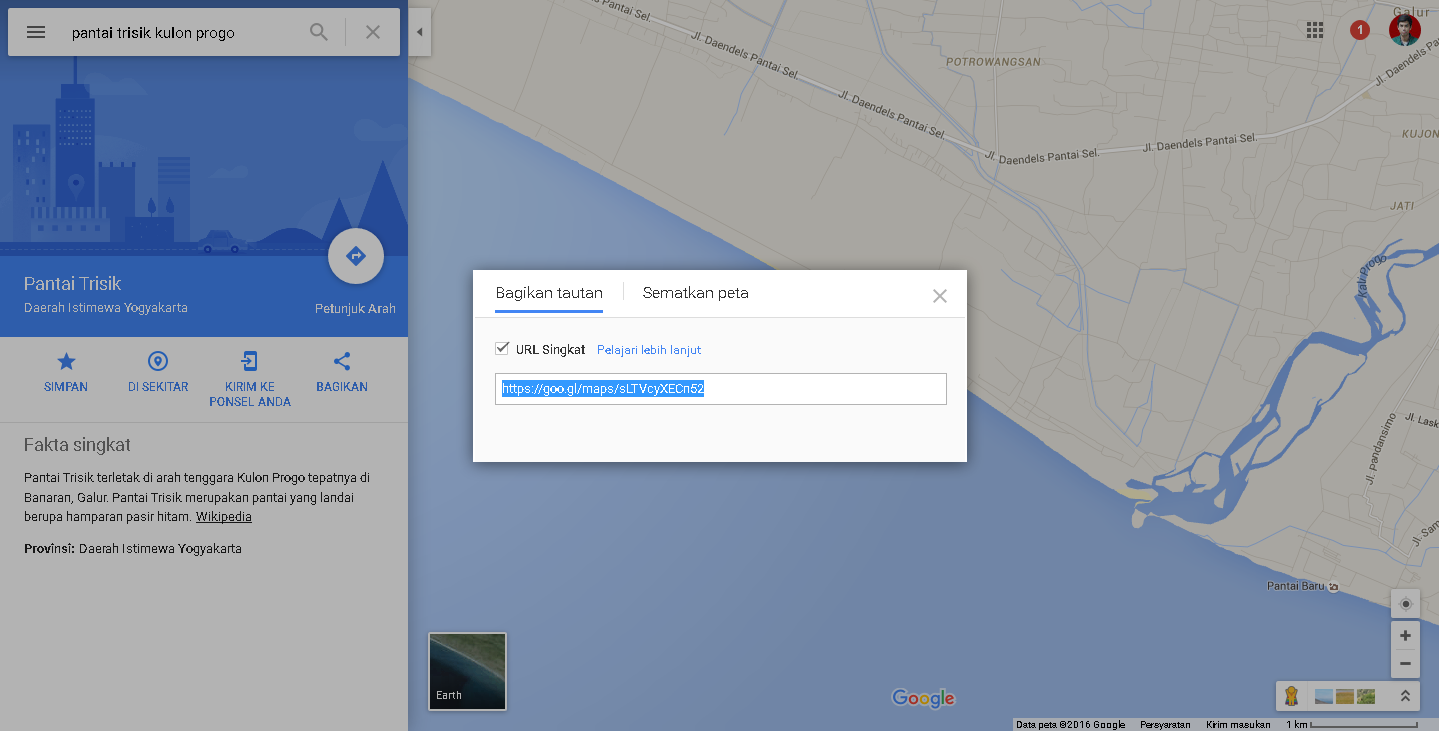Viewport: 1439px width, 732px height.
Task: Uncheck the URL Singkat checkbox
Action: (x=501, y=348)
